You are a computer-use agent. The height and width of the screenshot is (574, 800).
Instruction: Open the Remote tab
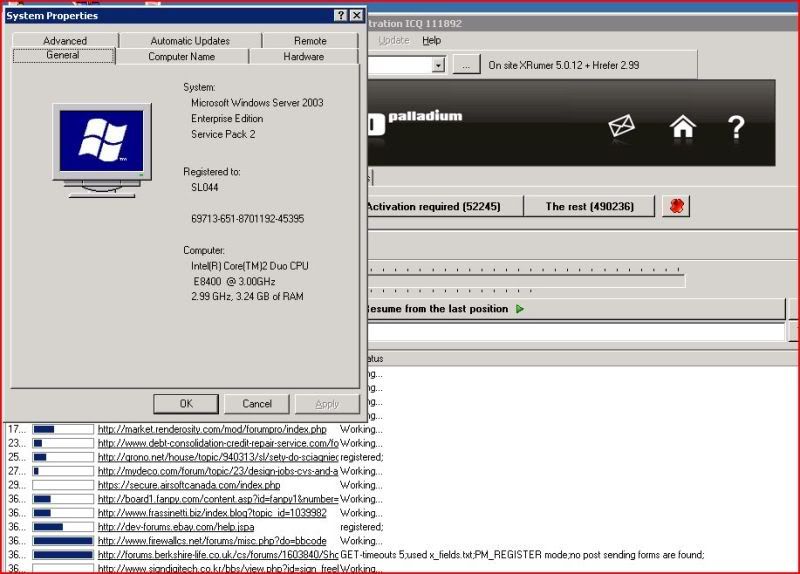[310, 40]
